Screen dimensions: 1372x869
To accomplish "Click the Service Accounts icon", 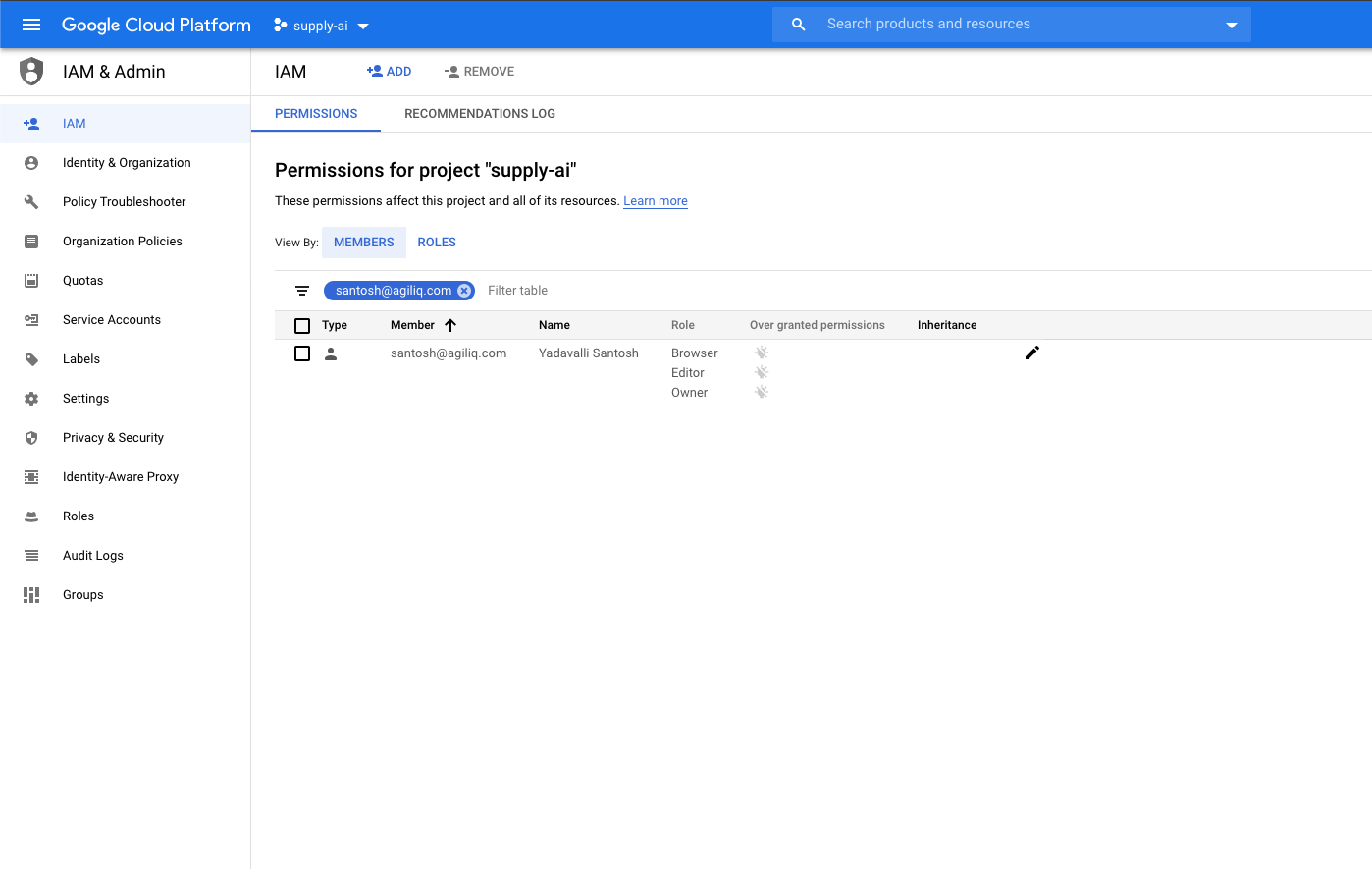I will (31, 320).
